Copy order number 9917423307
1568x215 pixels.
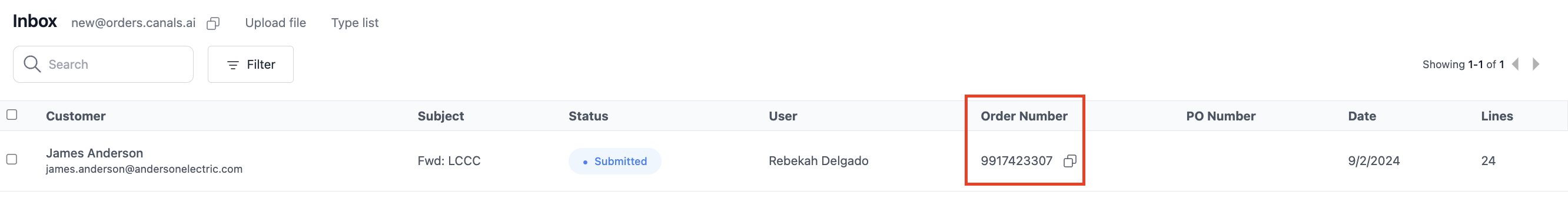pyautogui.click(x=1069, y=161)
